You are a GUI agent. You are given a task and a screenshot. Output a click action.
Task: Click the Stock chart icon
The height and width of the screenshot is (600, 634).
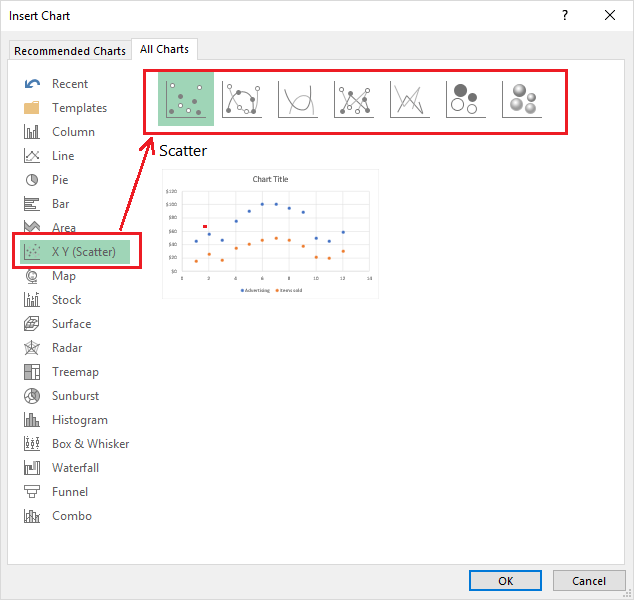coord(32,300)
